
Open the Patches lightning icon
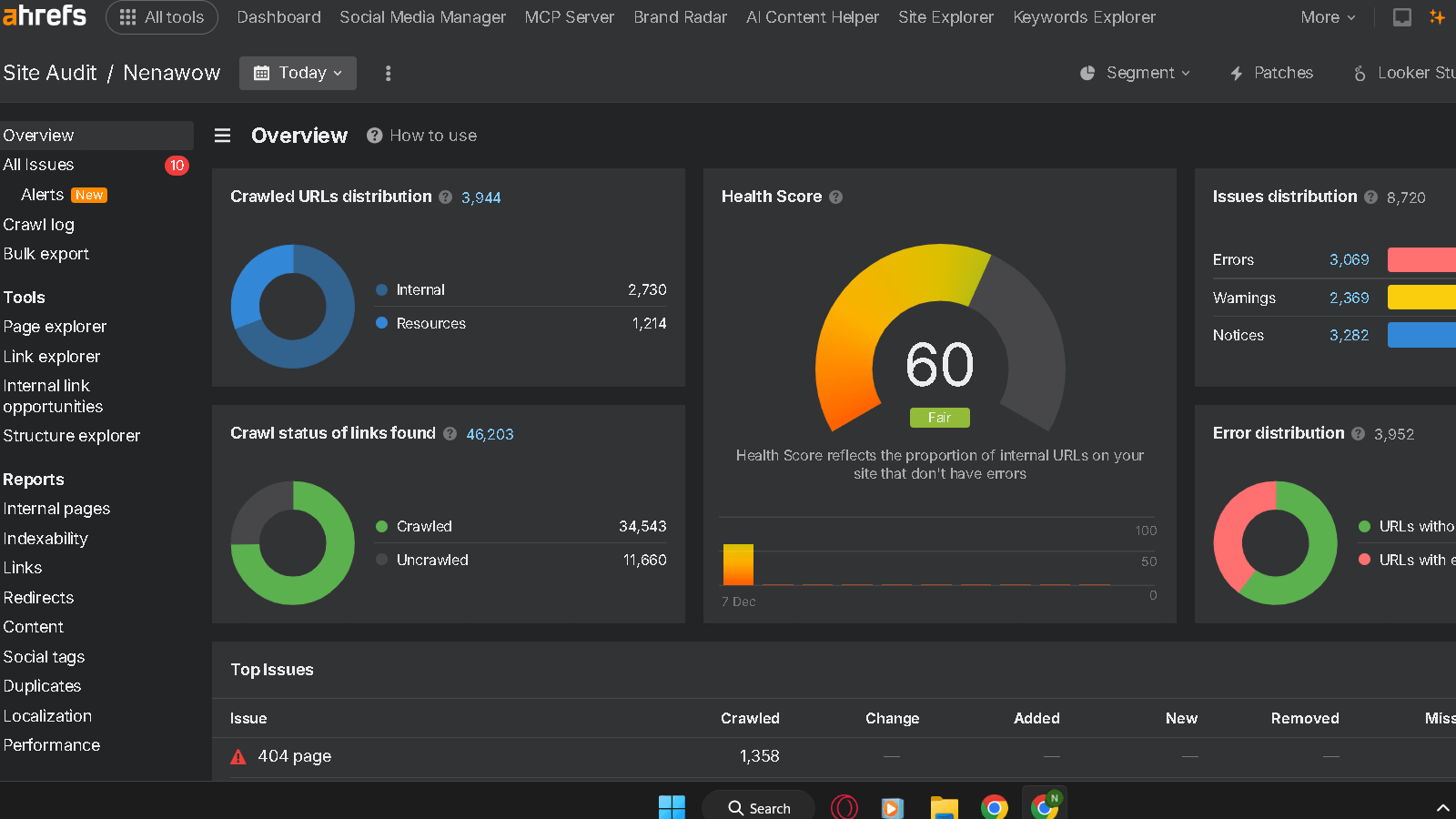1237,74
